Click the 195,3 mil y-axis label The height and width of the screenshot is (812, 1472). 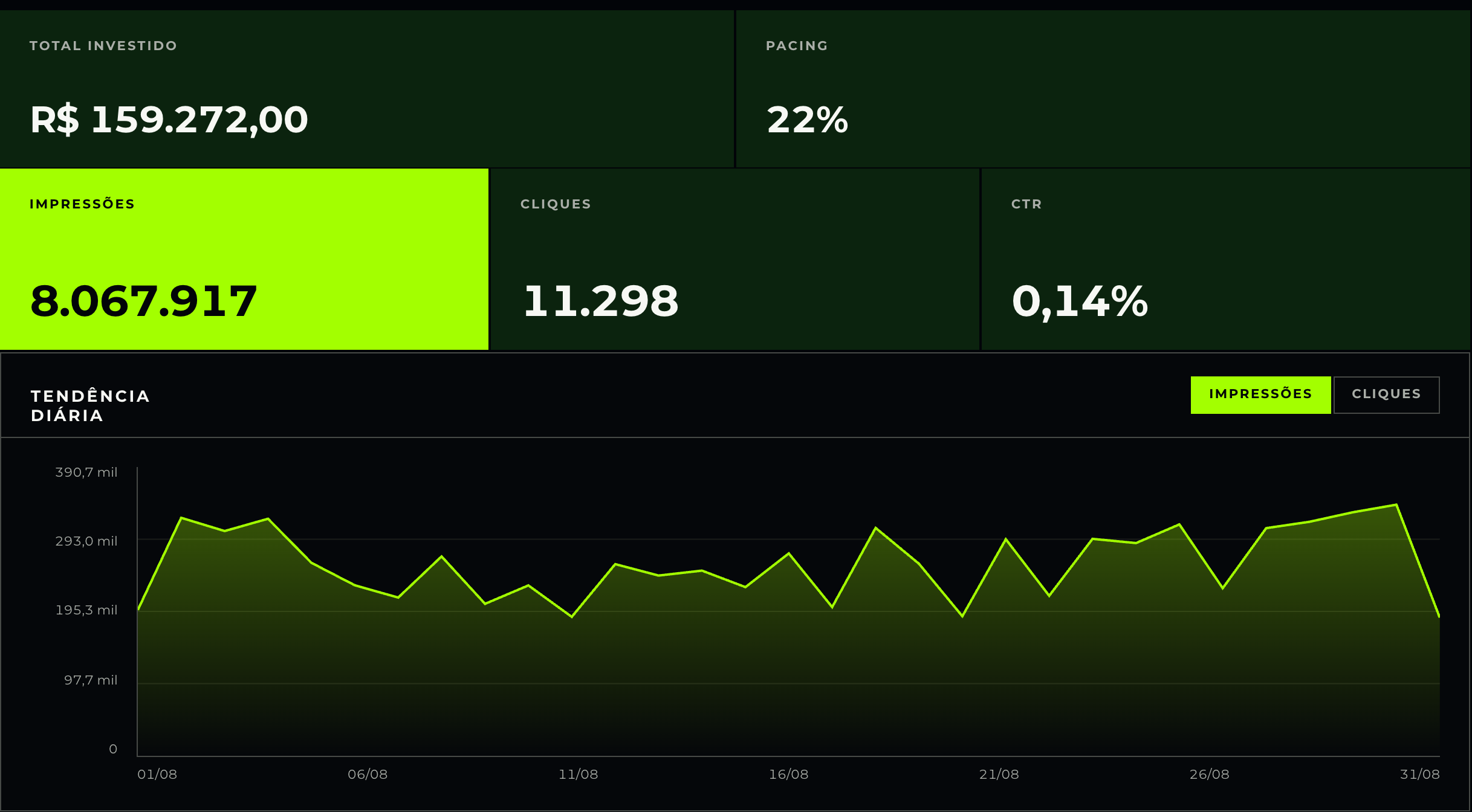[x=86, y=610]
